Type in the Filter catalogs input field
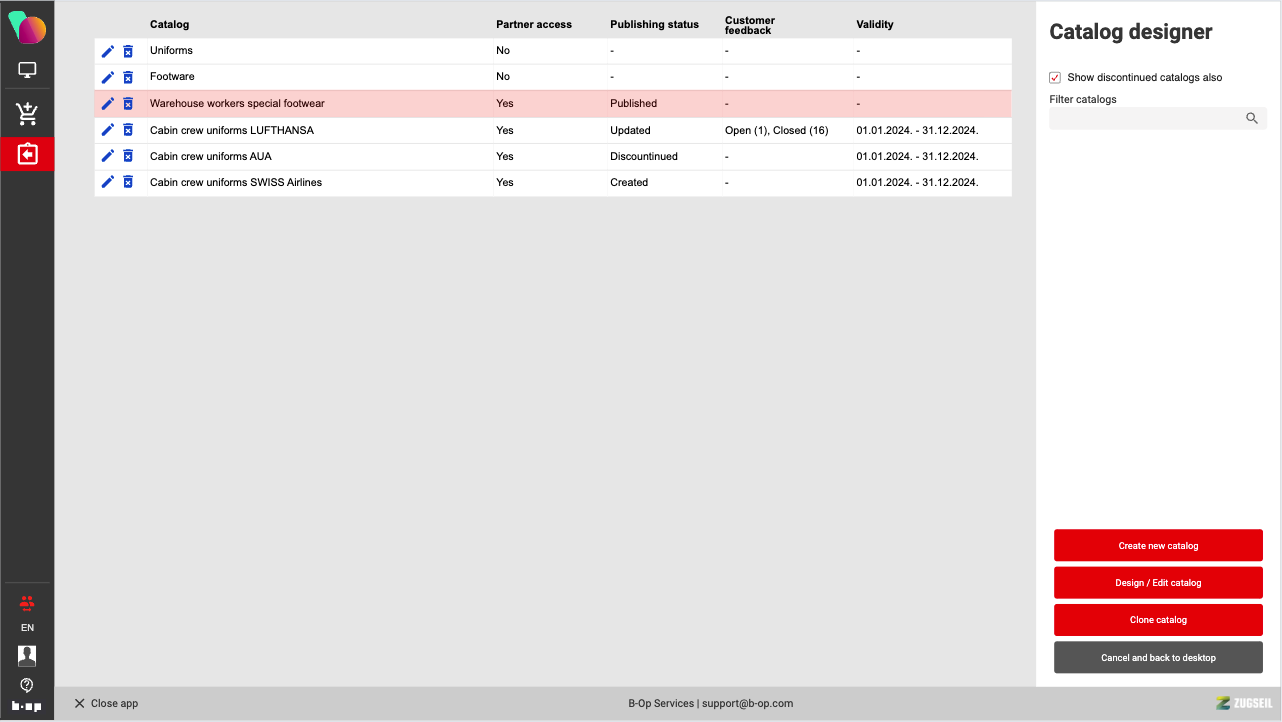 pos(1145,118)
